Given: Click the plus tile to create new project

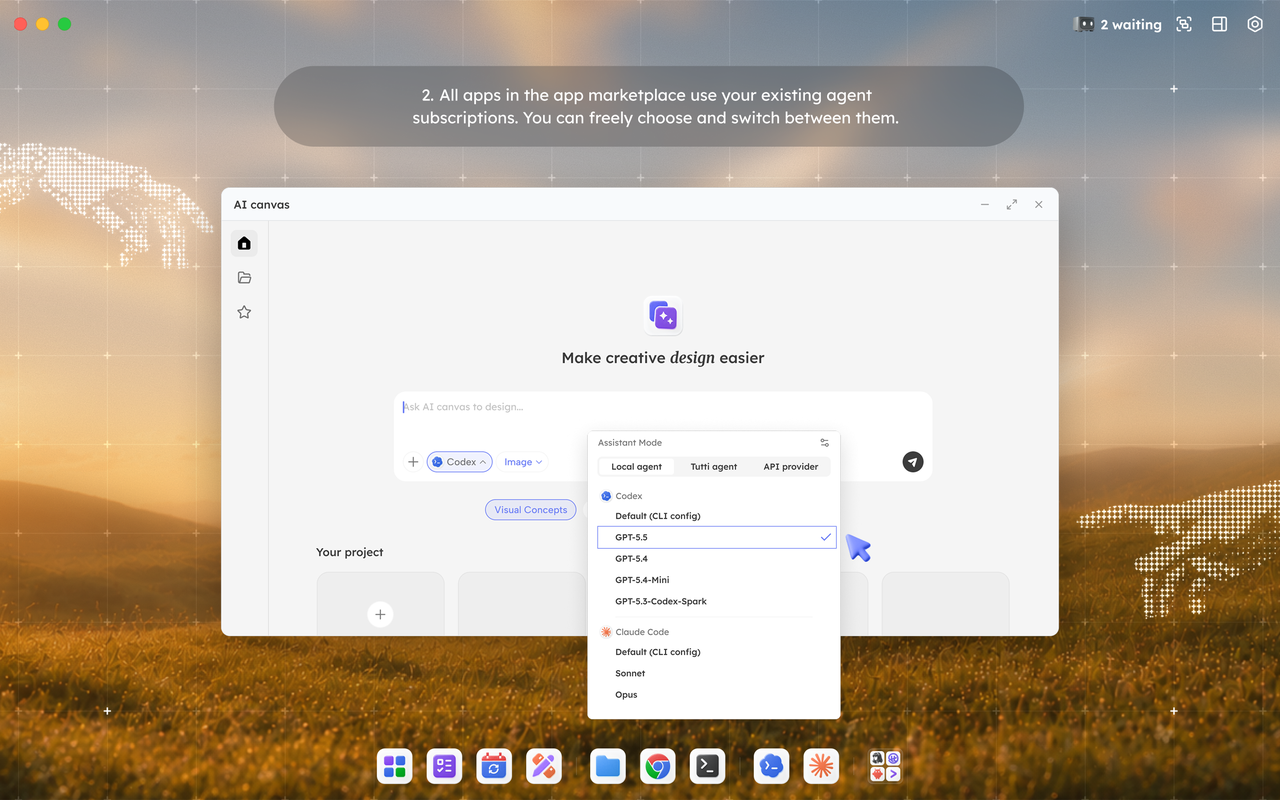Looking at the screenshot, I should (x=380, y=614).
